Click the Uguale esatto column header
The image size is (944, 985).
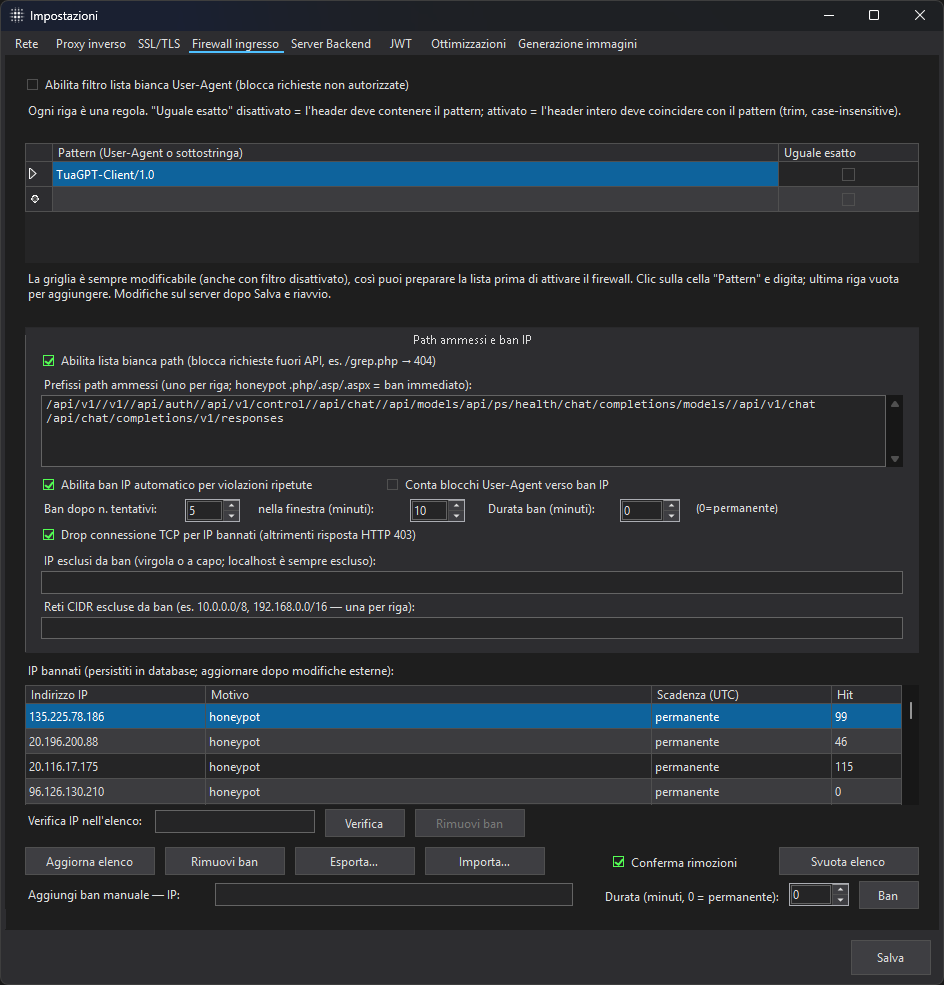[x=848, y=153]
